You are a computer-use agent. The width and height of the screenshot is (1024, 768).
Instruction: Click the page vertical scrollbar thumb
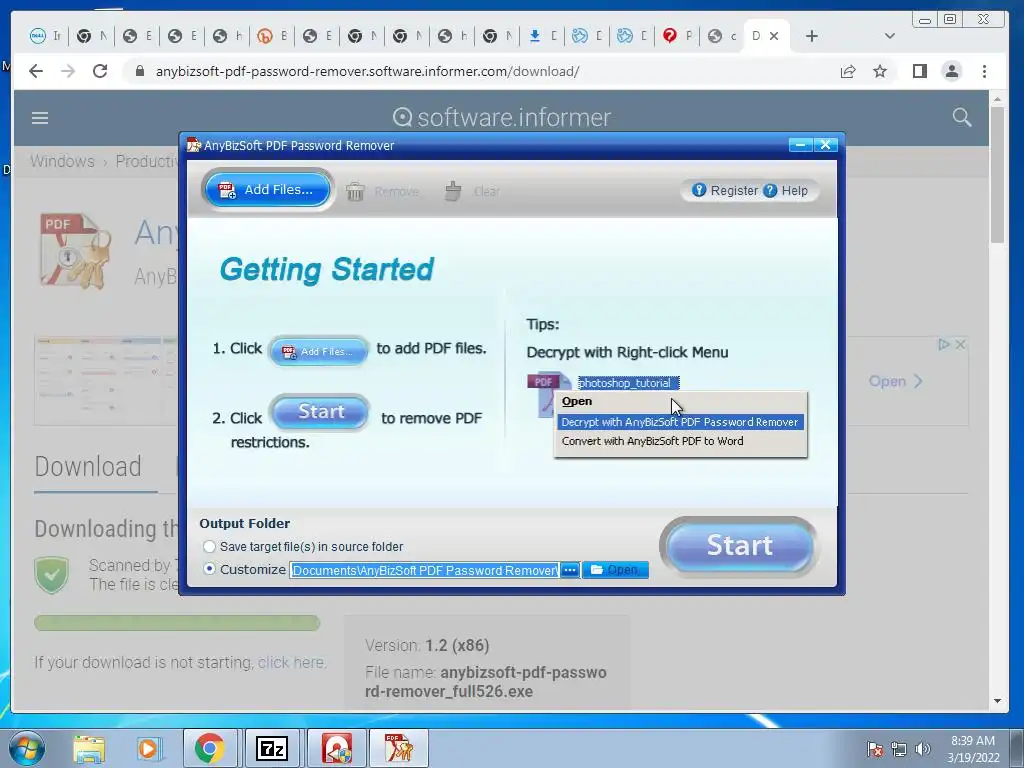click(997, 175)
